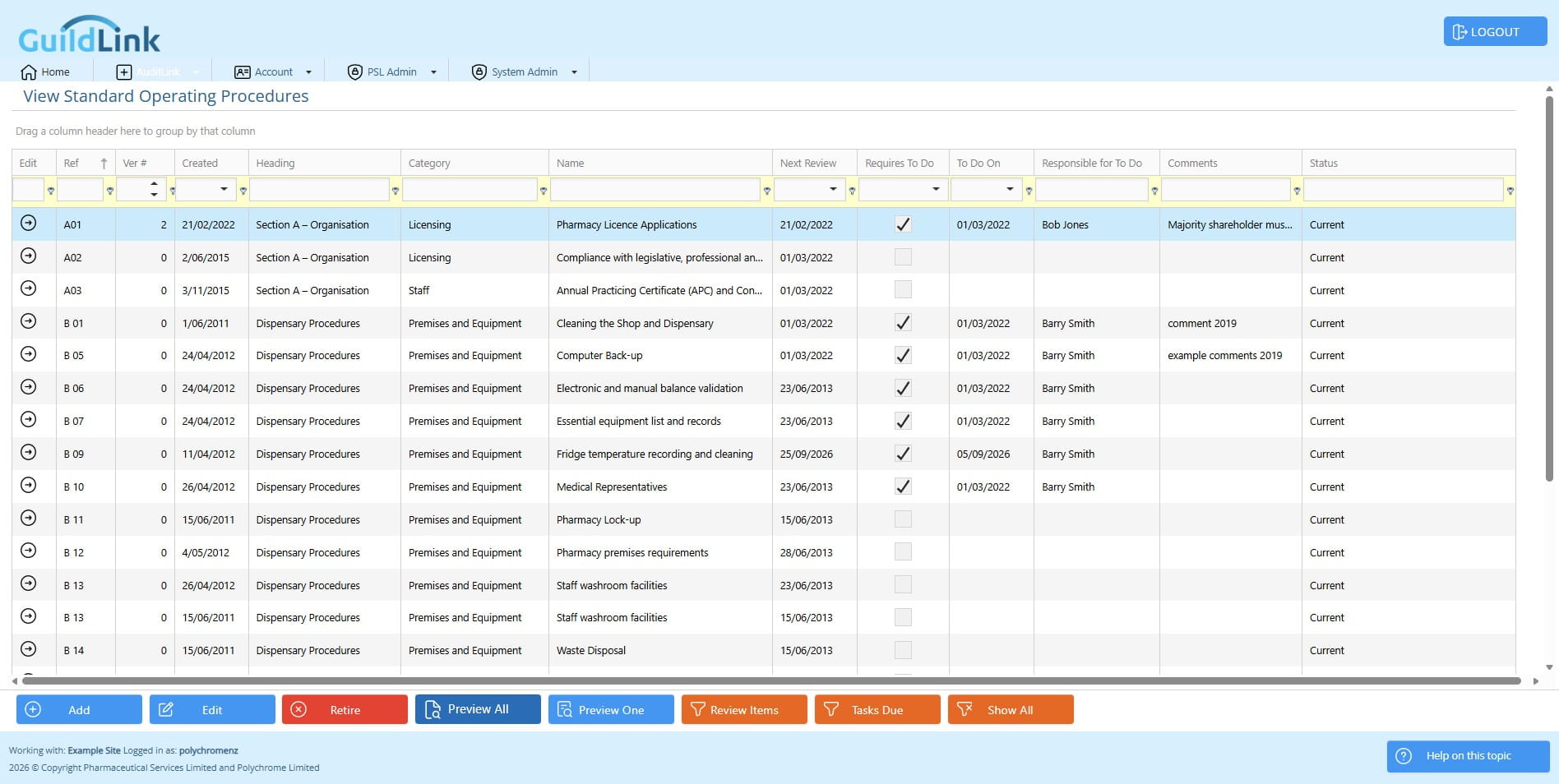Click the Preview One button
1559x784 pixels.
(611, 709)
